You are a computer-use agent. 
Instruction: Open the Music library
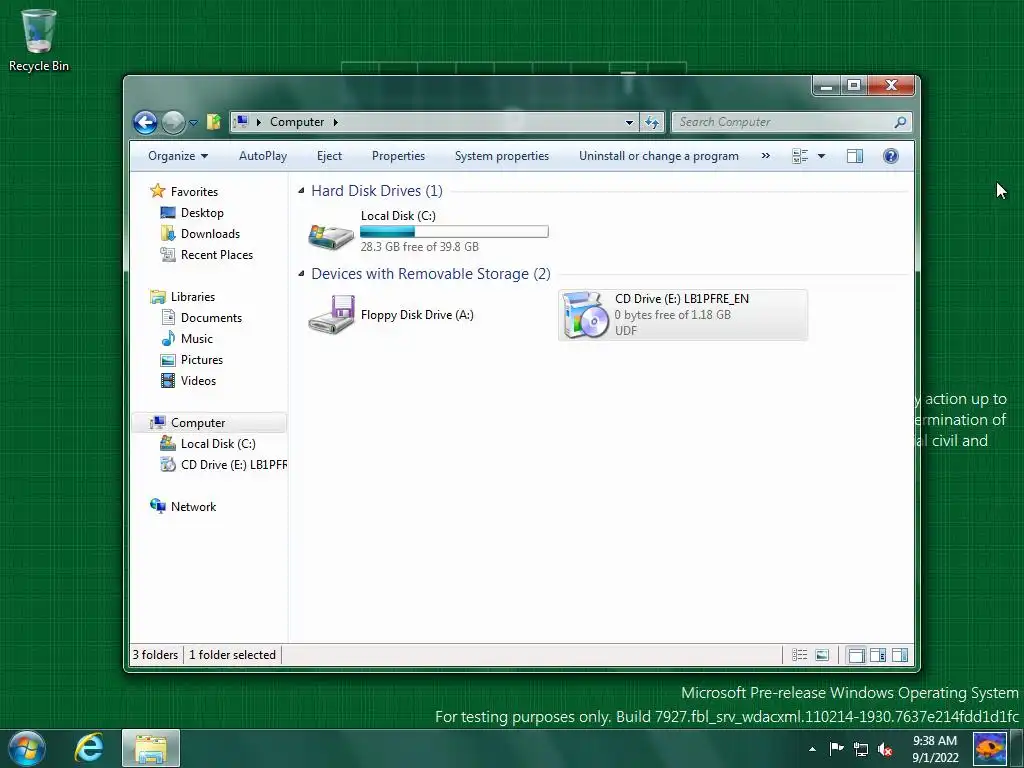point(197,338)
